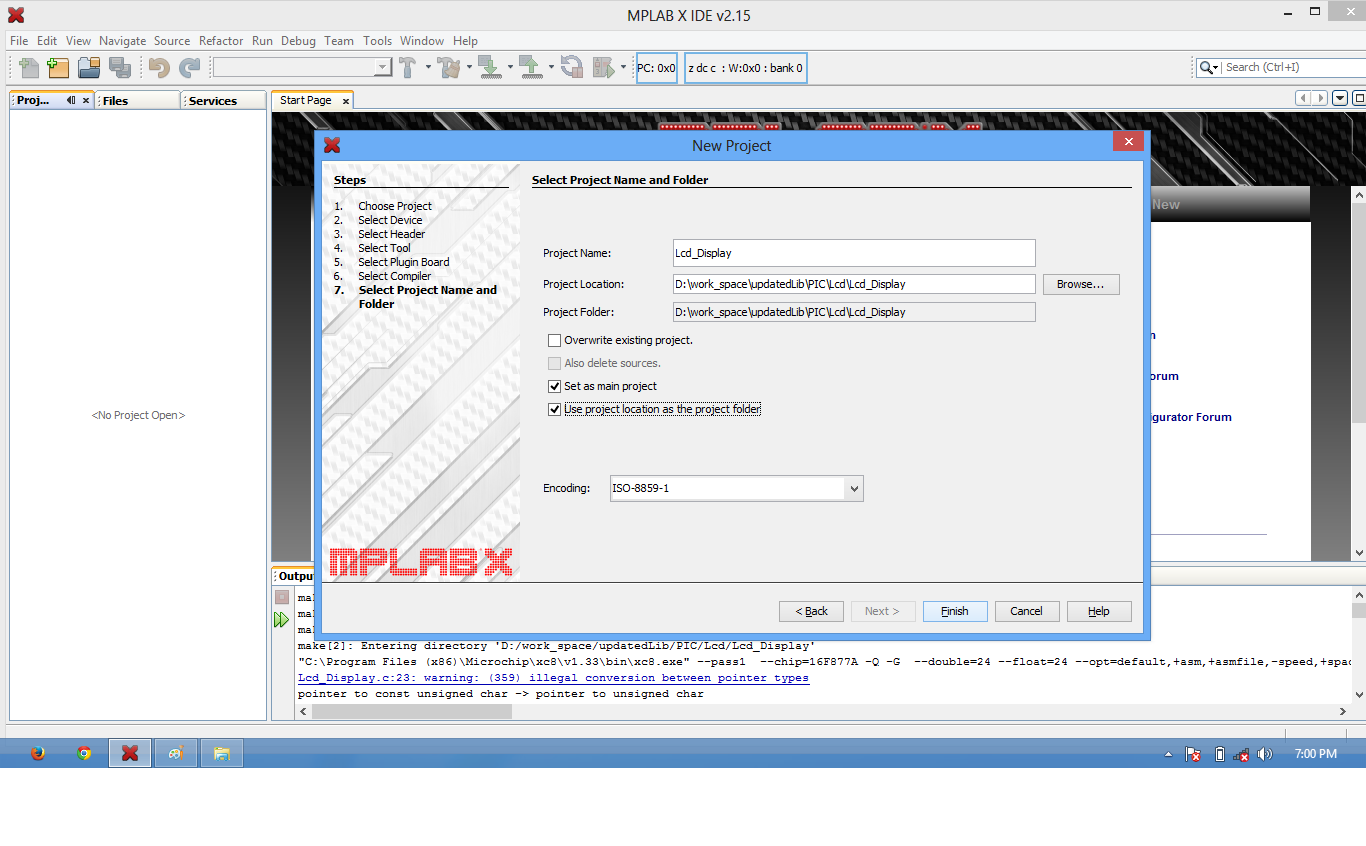Click the Finish button
1366x846 pixels.
(955, 611)
